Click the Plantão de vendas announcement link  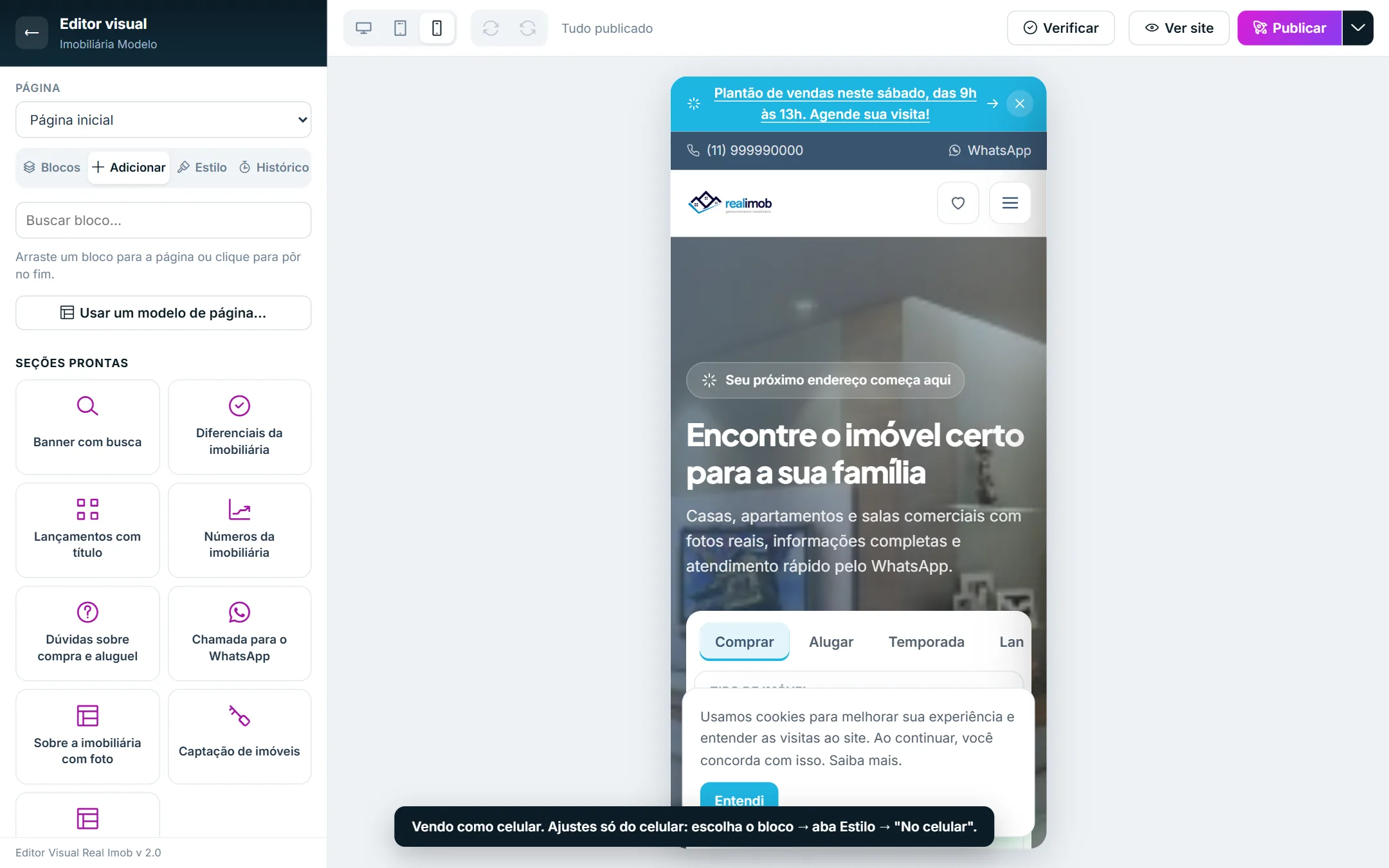tap(845, 104)
